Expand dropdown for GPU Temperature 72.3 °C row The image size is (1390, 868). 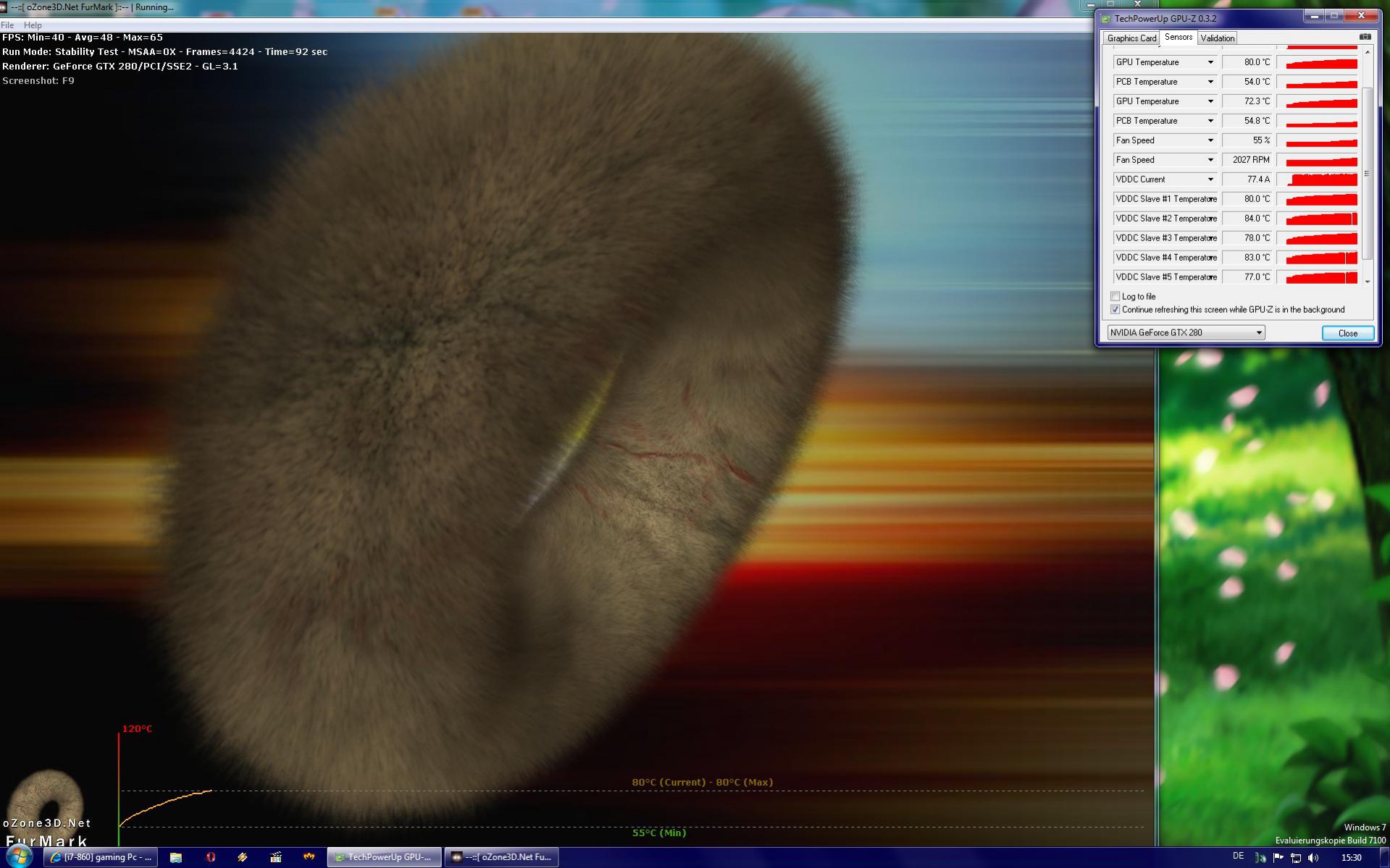(x=1210, y=101)
